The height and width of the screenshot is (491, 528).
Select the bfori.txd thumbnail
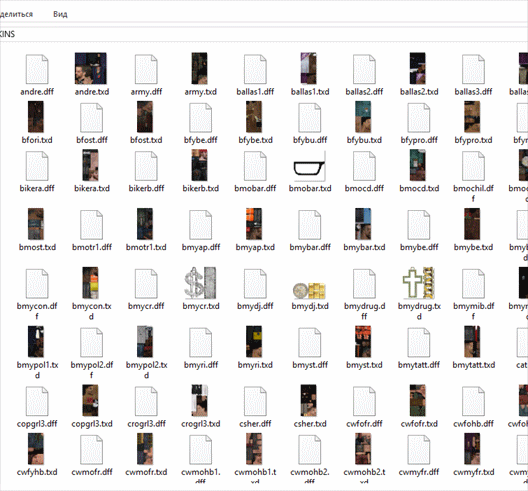tap(36, 117)
